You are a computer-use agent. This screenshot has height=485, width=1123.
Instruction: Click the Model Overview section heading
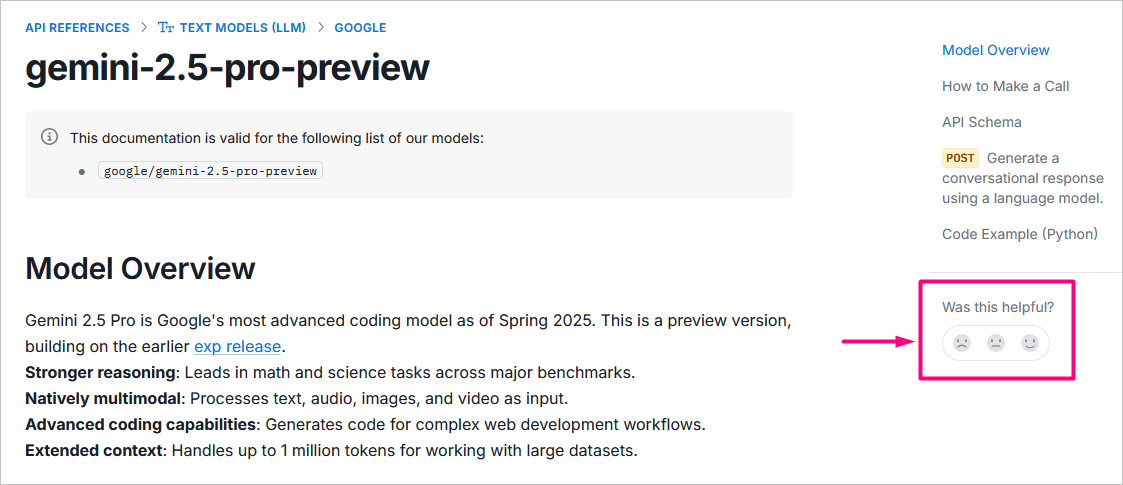click(x=140, y=268)
